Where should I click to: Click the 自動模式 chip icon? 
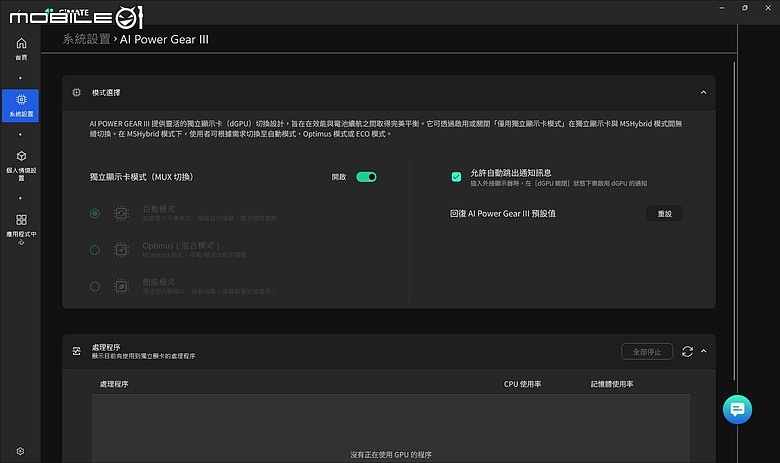pyautogui.click(x=121, y=213)
